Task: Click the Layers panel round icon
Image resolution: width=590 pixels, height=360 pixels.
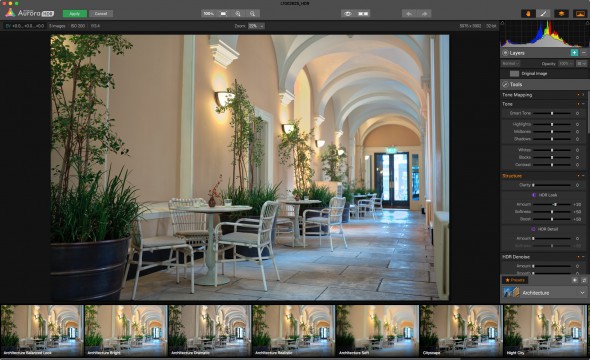Action: (x=505, y=53)
